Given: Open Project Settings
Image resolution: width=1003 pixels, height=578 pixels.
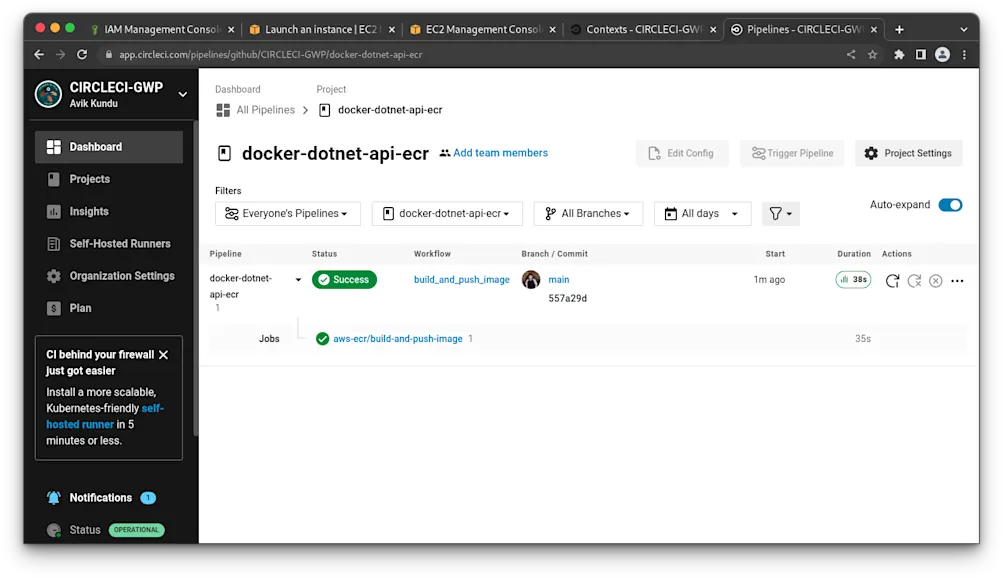Looking at the screenshot, I should [x=908, y=153].
